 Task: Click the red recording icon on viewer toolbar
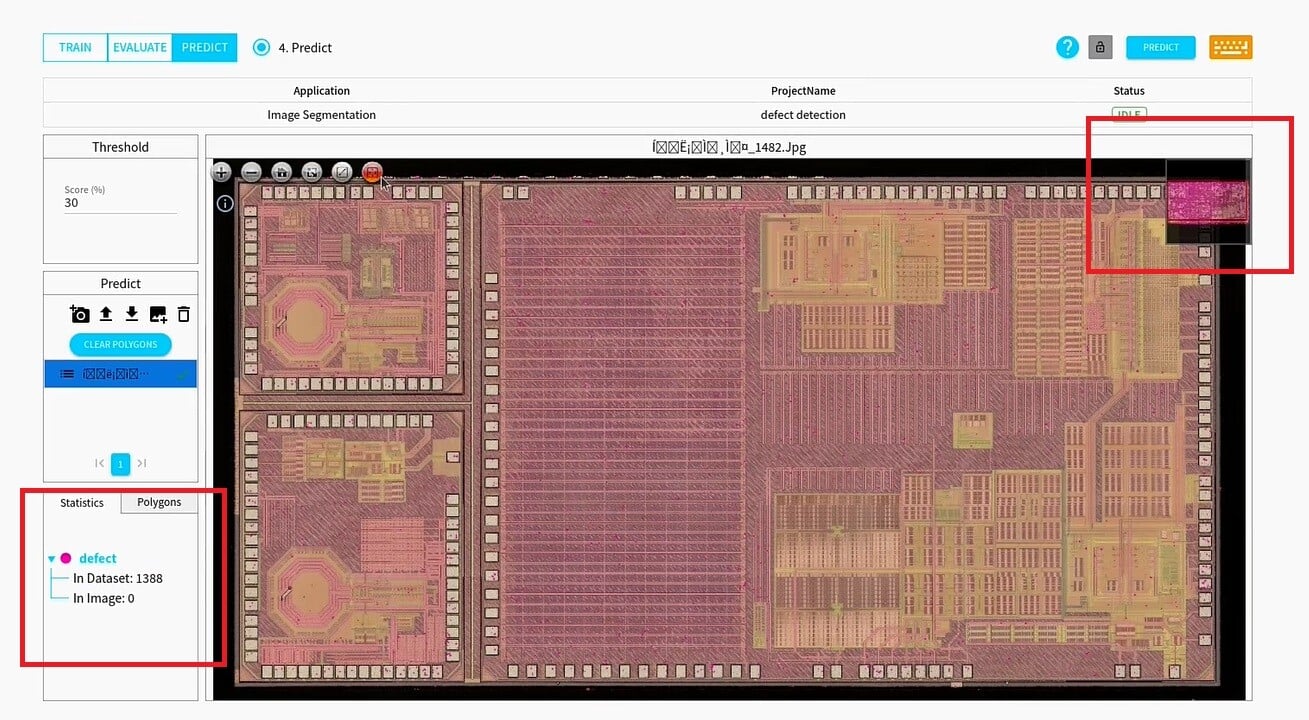coord(372,172)
